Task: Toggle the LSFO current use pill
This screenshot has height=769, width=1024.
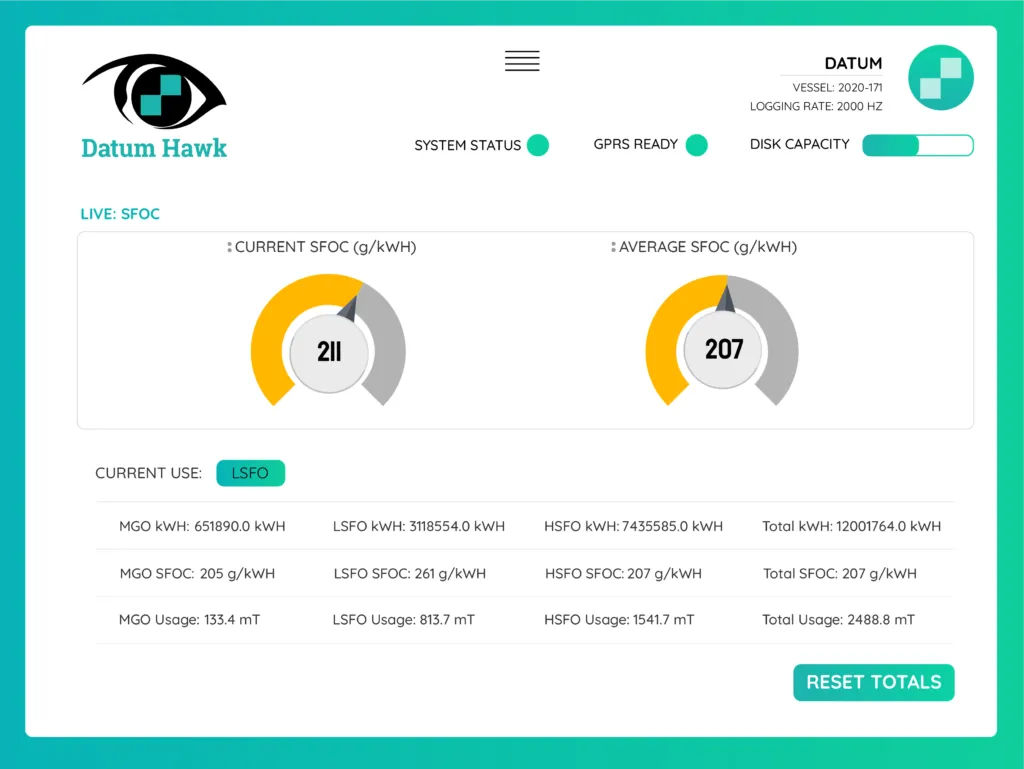Action: (x=250, y=473)
